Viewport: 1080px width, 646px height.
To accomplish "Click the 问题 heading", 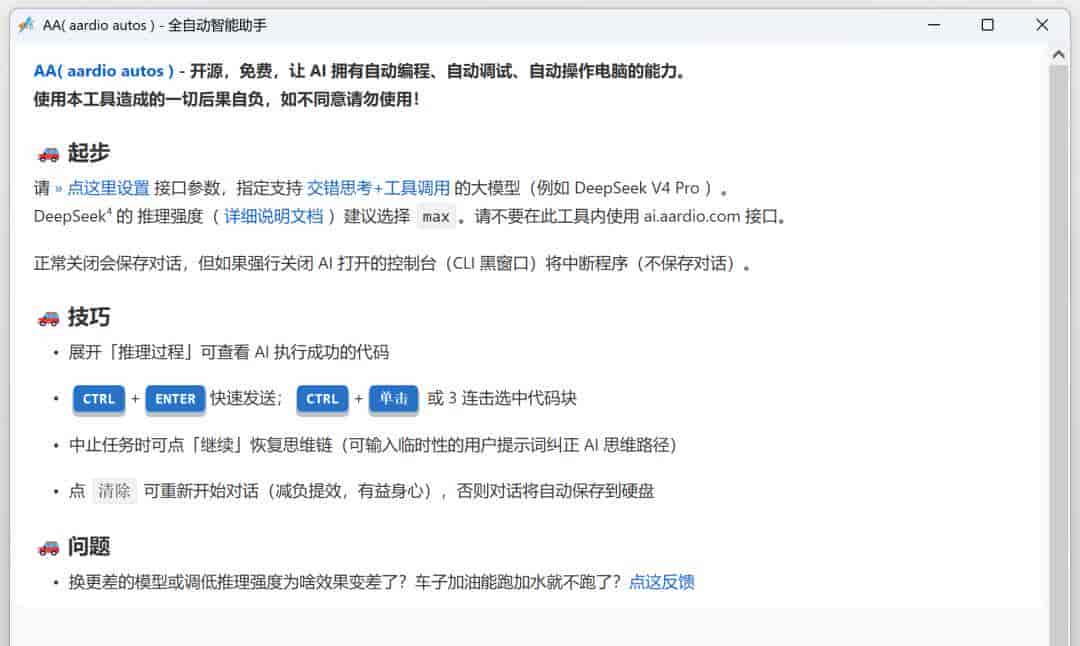I will point(89,547).
